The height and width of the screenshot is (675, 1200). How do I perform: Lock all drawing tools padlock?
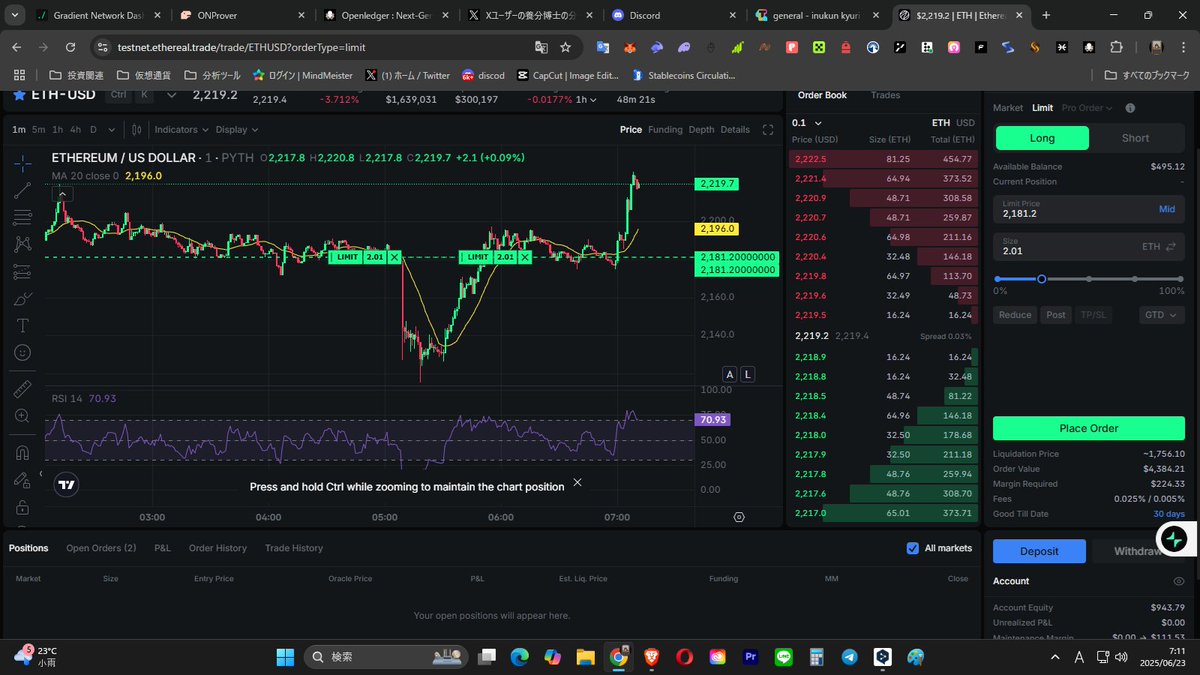tap(22, 507)
